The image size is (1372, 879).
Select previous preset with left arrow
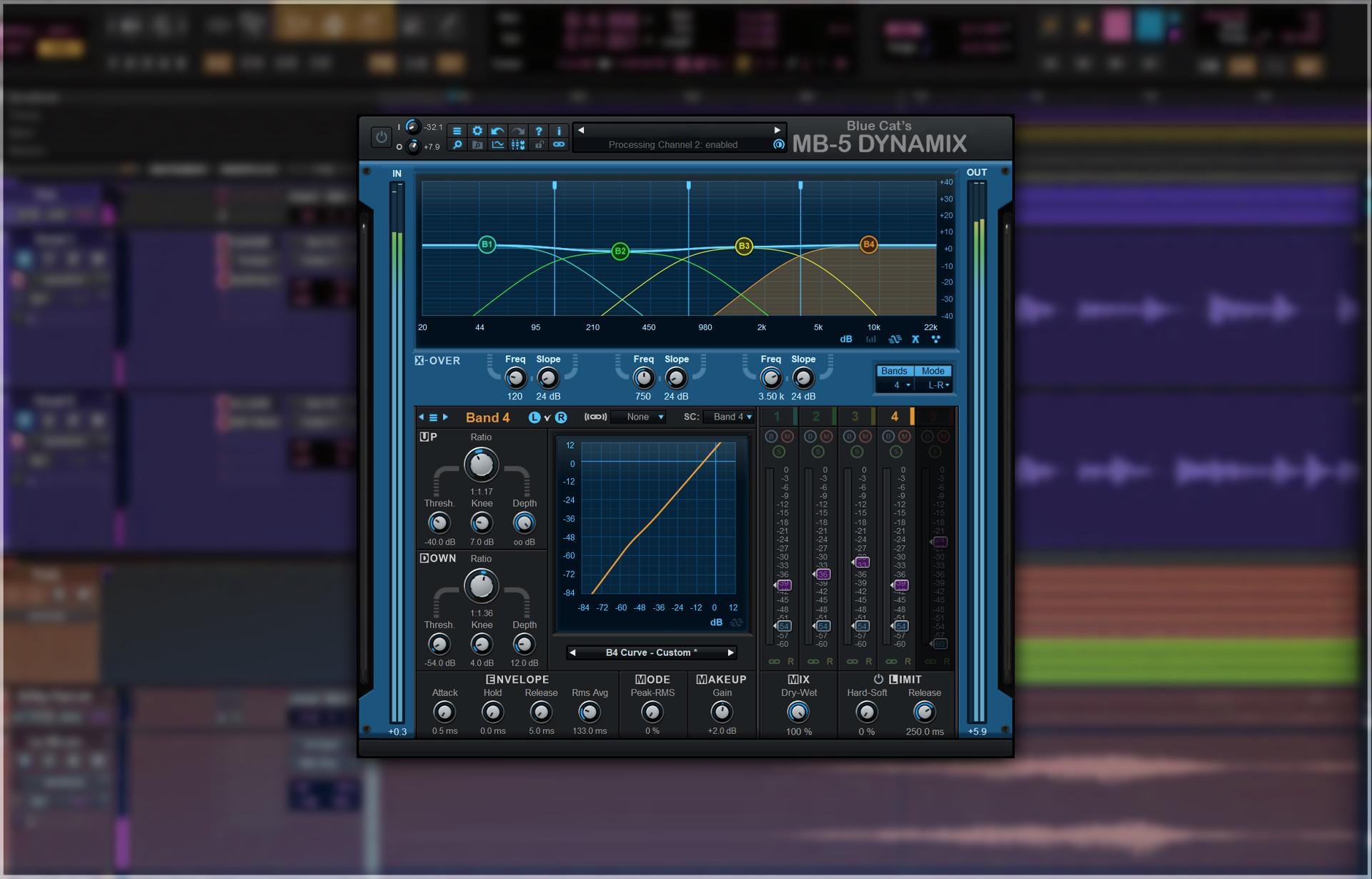click(581, 130)
